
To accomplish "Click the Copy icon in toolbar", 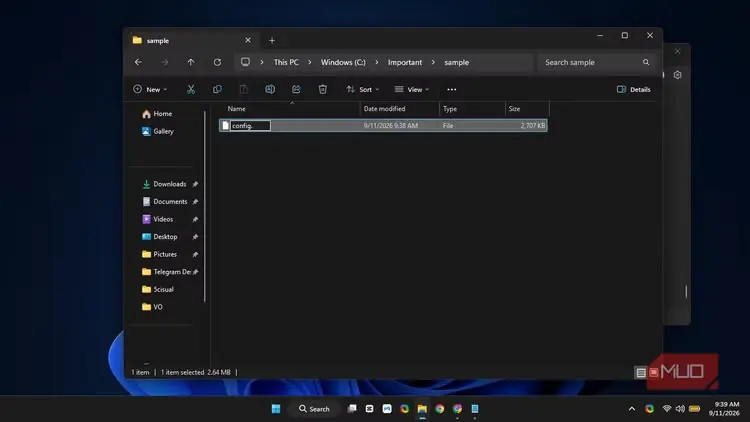I will (217, 89).
